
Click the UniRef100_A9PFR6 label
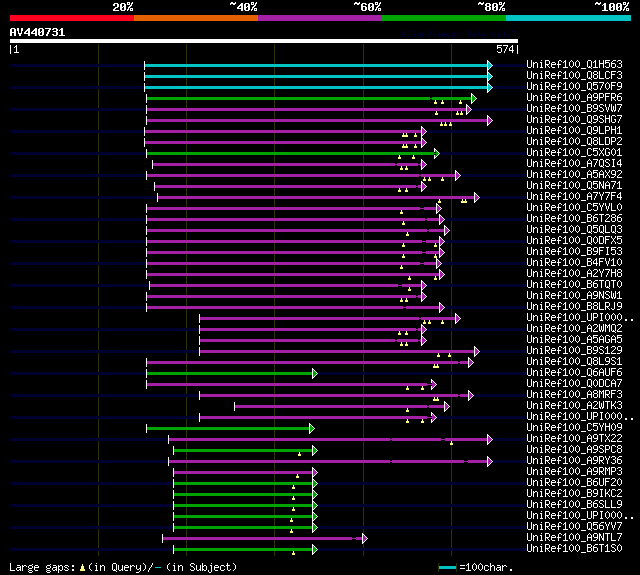574,98
